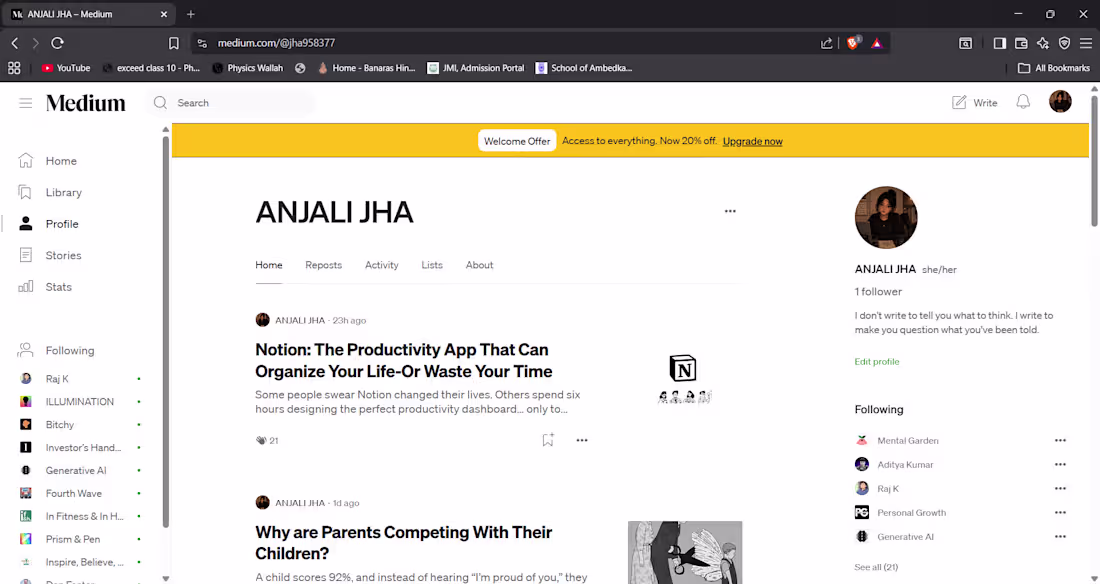Open options for Personal Growth
This screenshot has height=584, width=1100.
[x=1060, y=512]
